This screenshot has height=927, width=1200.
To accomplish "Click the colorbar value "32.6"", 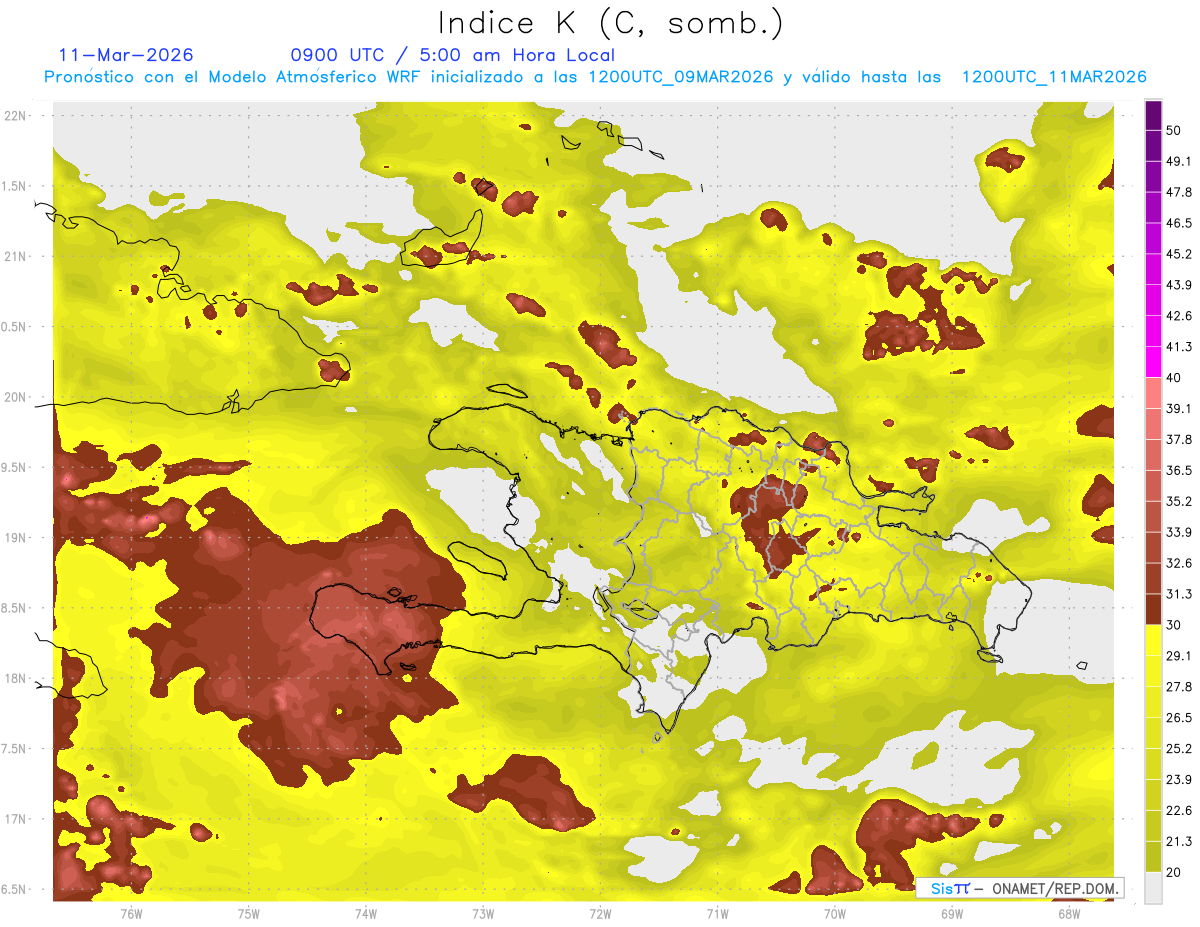I will (x=1178, y=563).
